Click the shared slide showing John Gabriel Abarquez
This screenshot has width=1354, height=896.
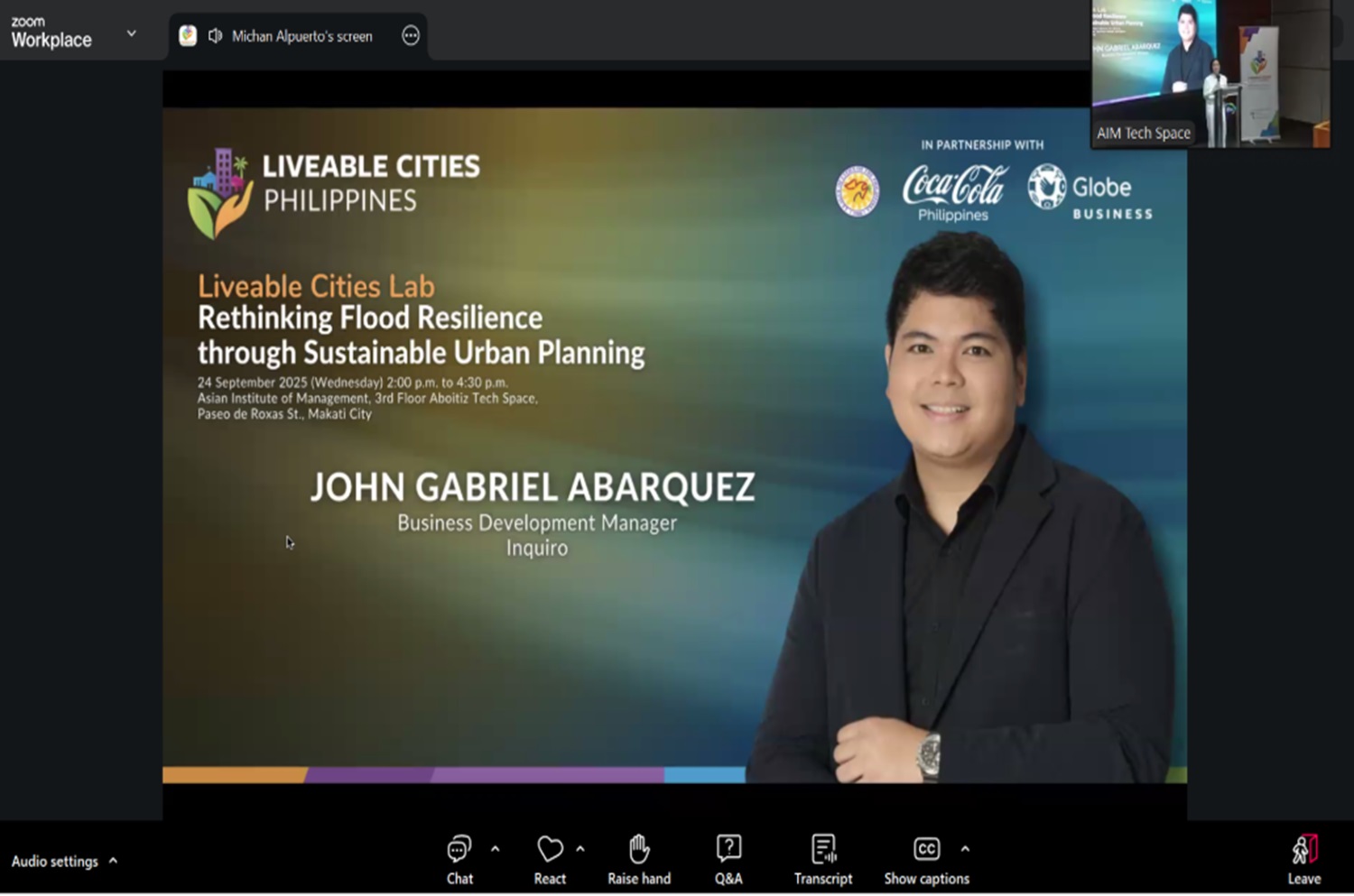674,445
